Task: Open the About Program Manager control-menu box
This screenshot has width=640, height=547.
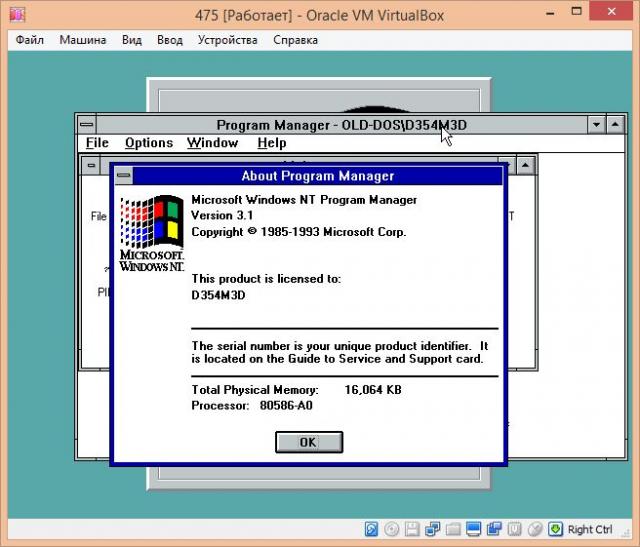Action: click(123, 176)
